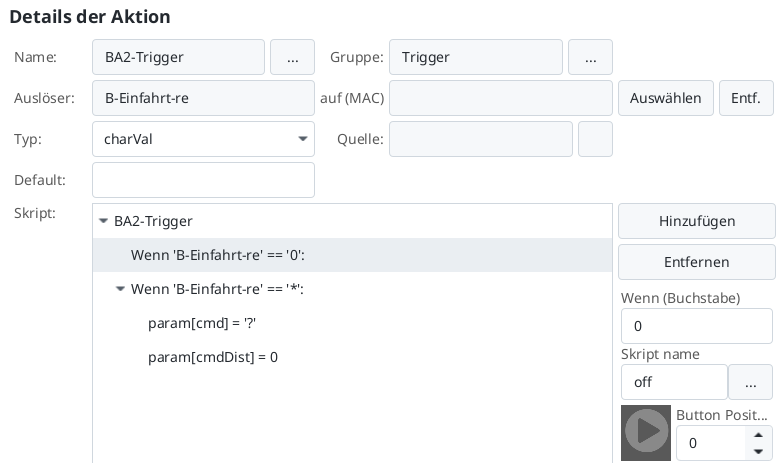
Task: Click the ellipsis button beside Skript name
Action: (750, 382)
